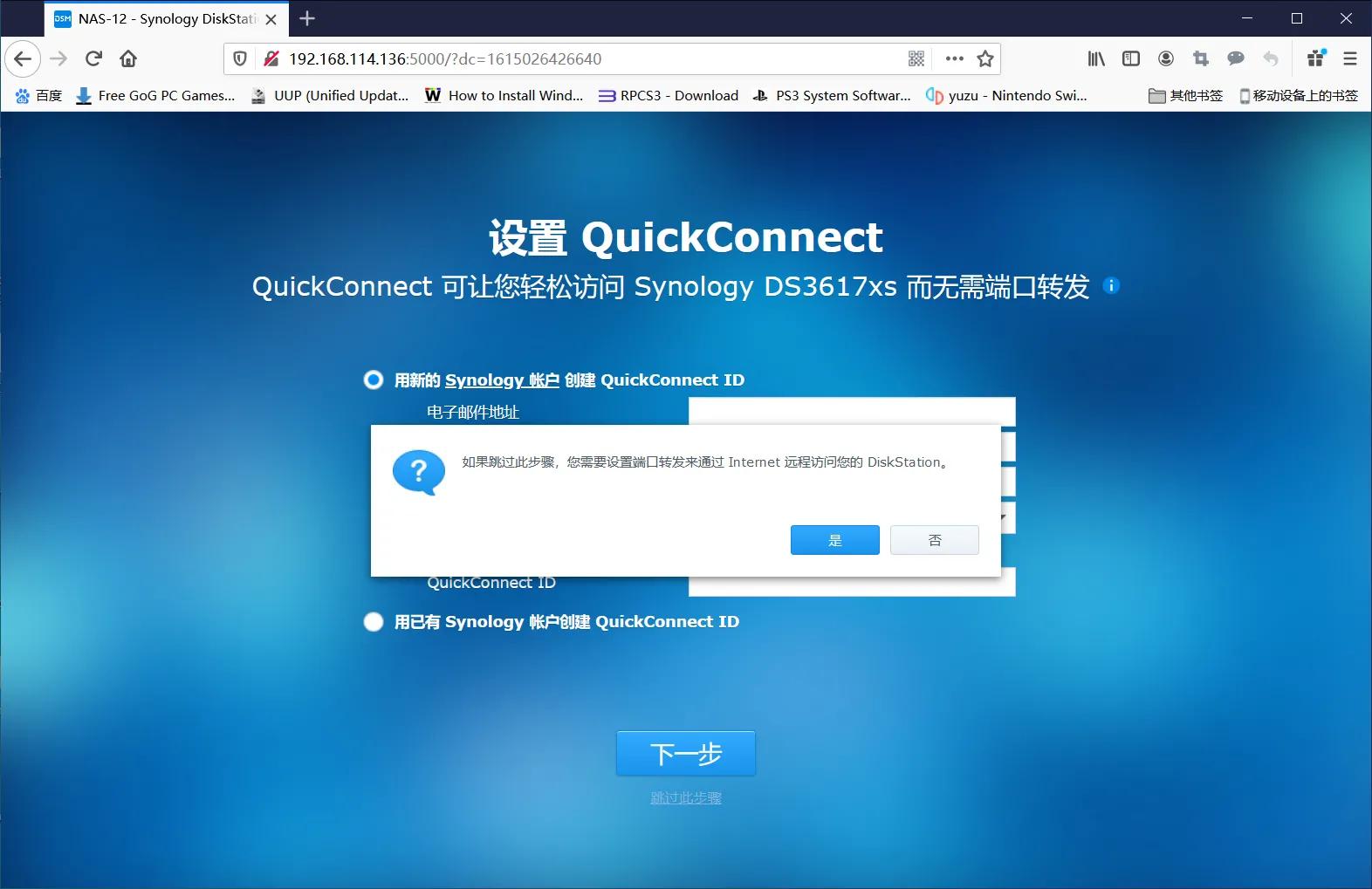The width and height of the screenshot is (1372, 889).
Task: Open a new browser tab
Action: point(307,18)
